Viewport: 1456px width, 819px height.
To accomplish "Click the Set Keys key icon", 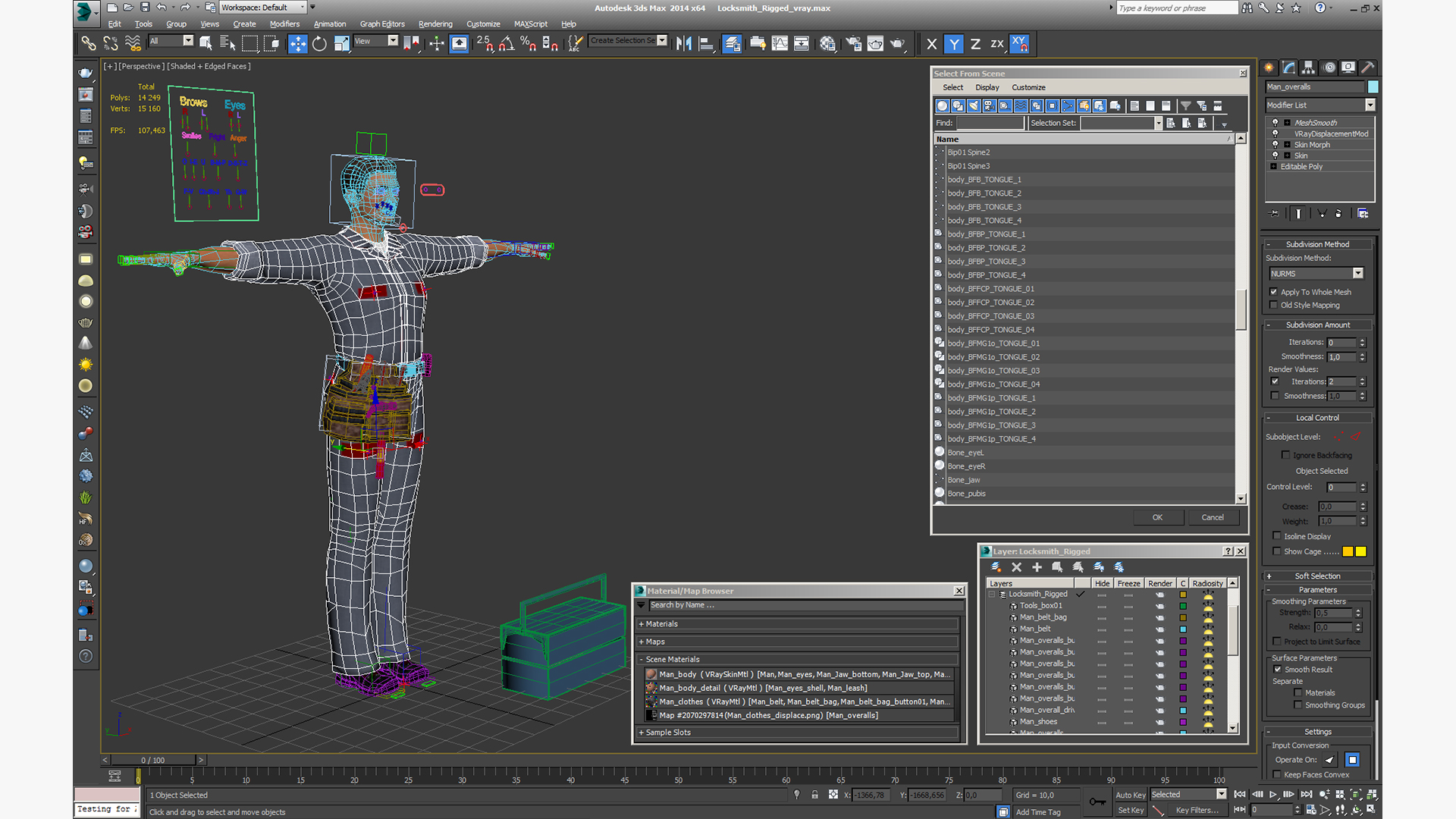I will pyautogui.click(x=1097, y=802).
